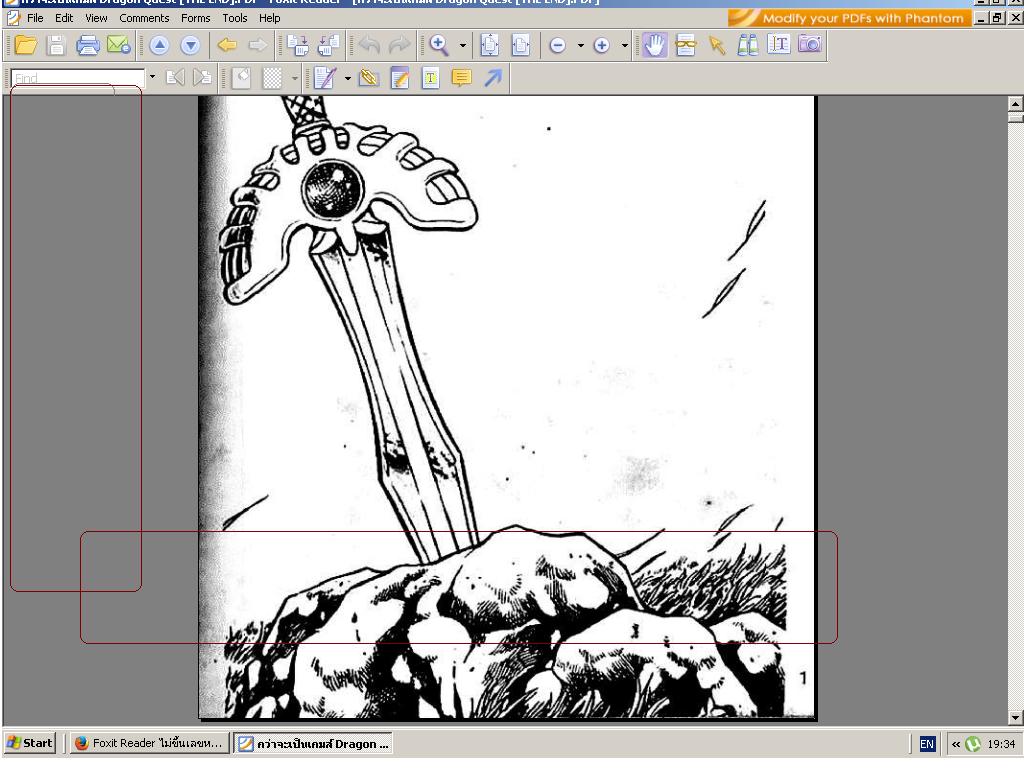Select the pencil Note tool
The width and height of the screenshot is (1024, 768).
[x=400, y=78]
